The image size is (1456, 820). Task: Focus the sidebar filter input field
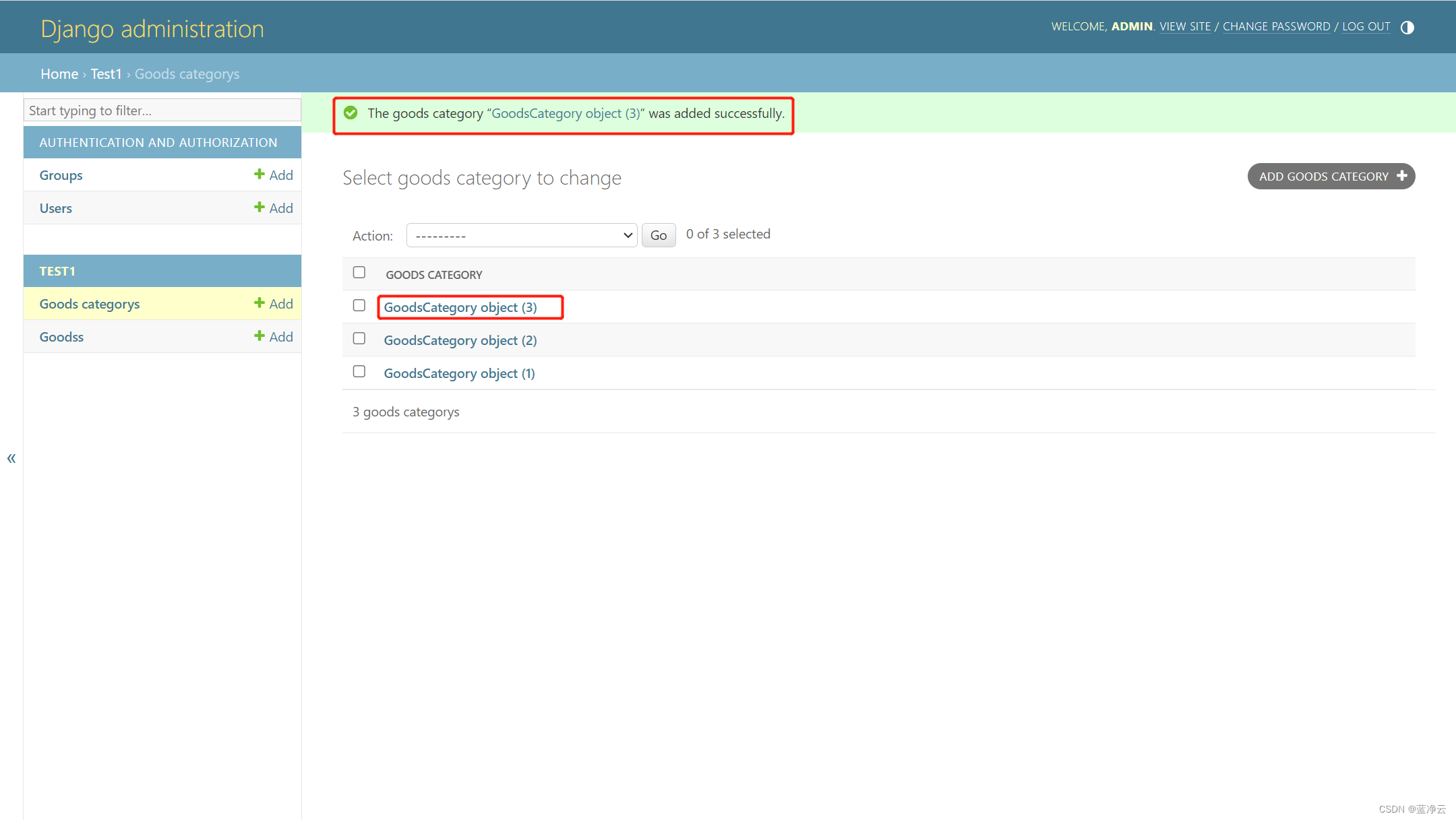pyautogui.click(x=162, y=111)
